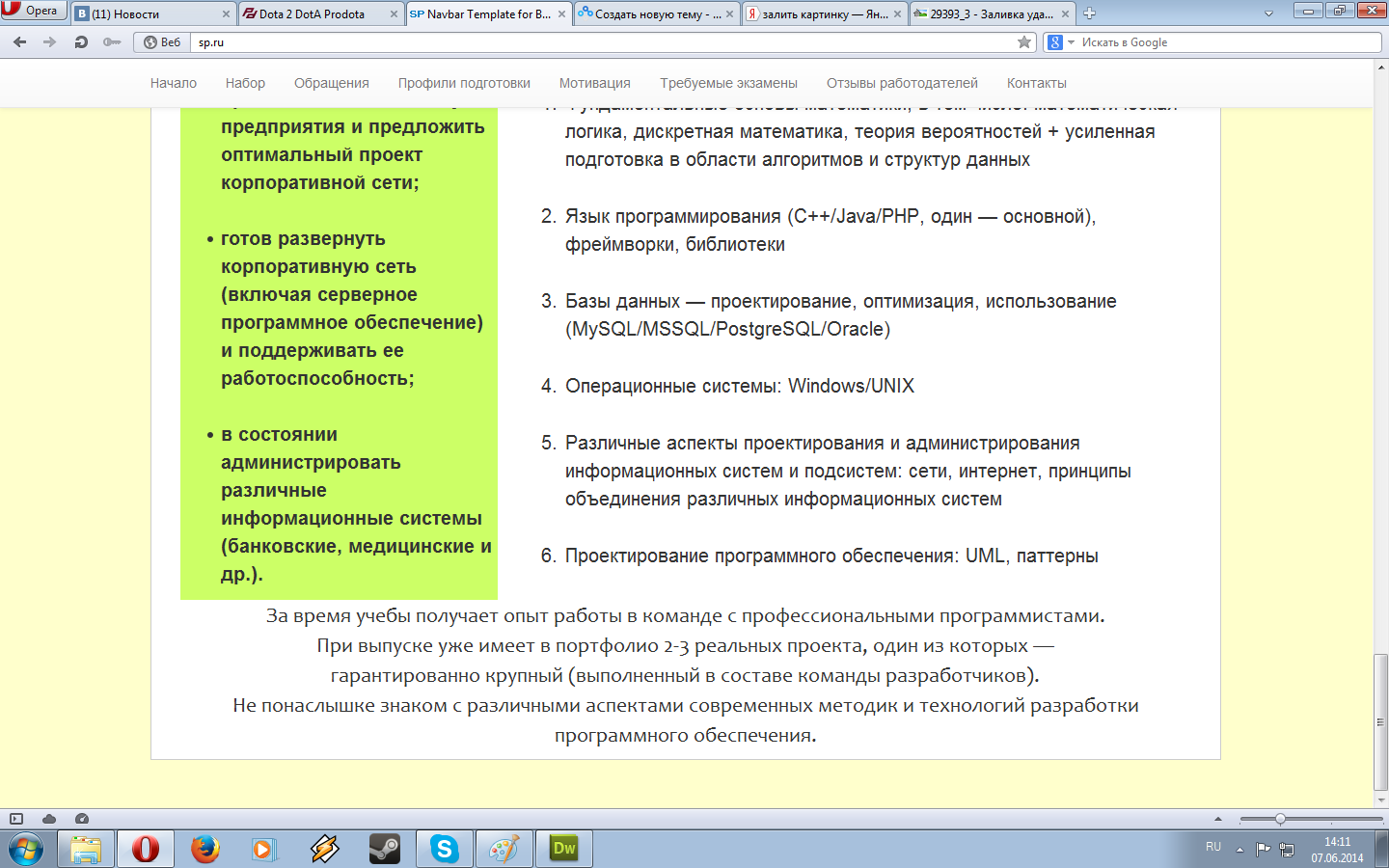Open Отзывы работодателей link

[902, 83]
